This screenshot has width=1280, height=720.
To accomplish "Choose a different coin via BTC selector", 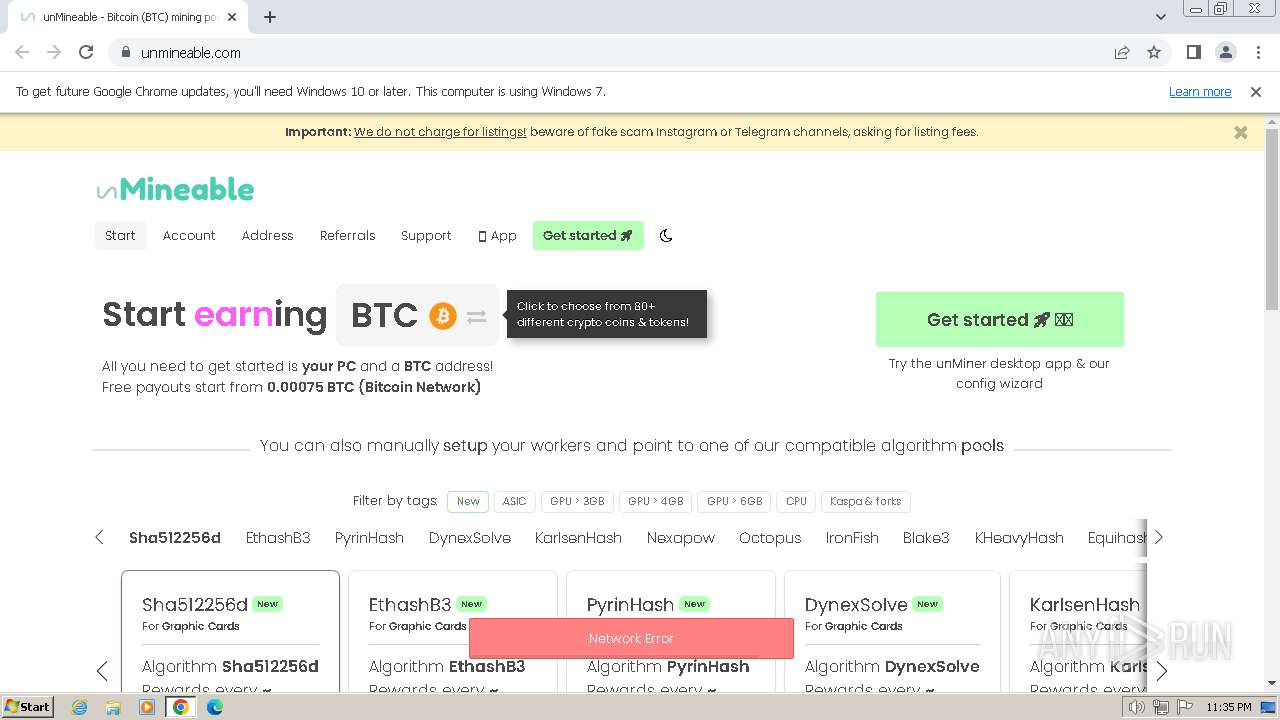I will pos(417,316).
